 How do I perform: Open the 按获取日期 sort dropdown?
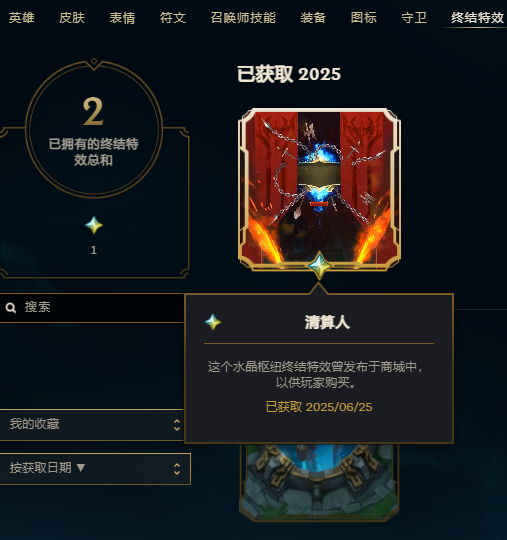click(x=95, y=469)
